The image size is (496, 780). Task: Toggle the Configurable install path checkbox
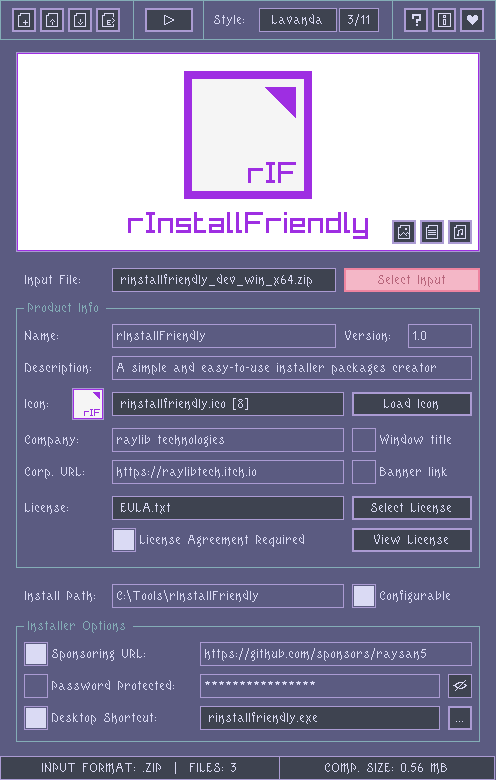(x=364, y=596)
